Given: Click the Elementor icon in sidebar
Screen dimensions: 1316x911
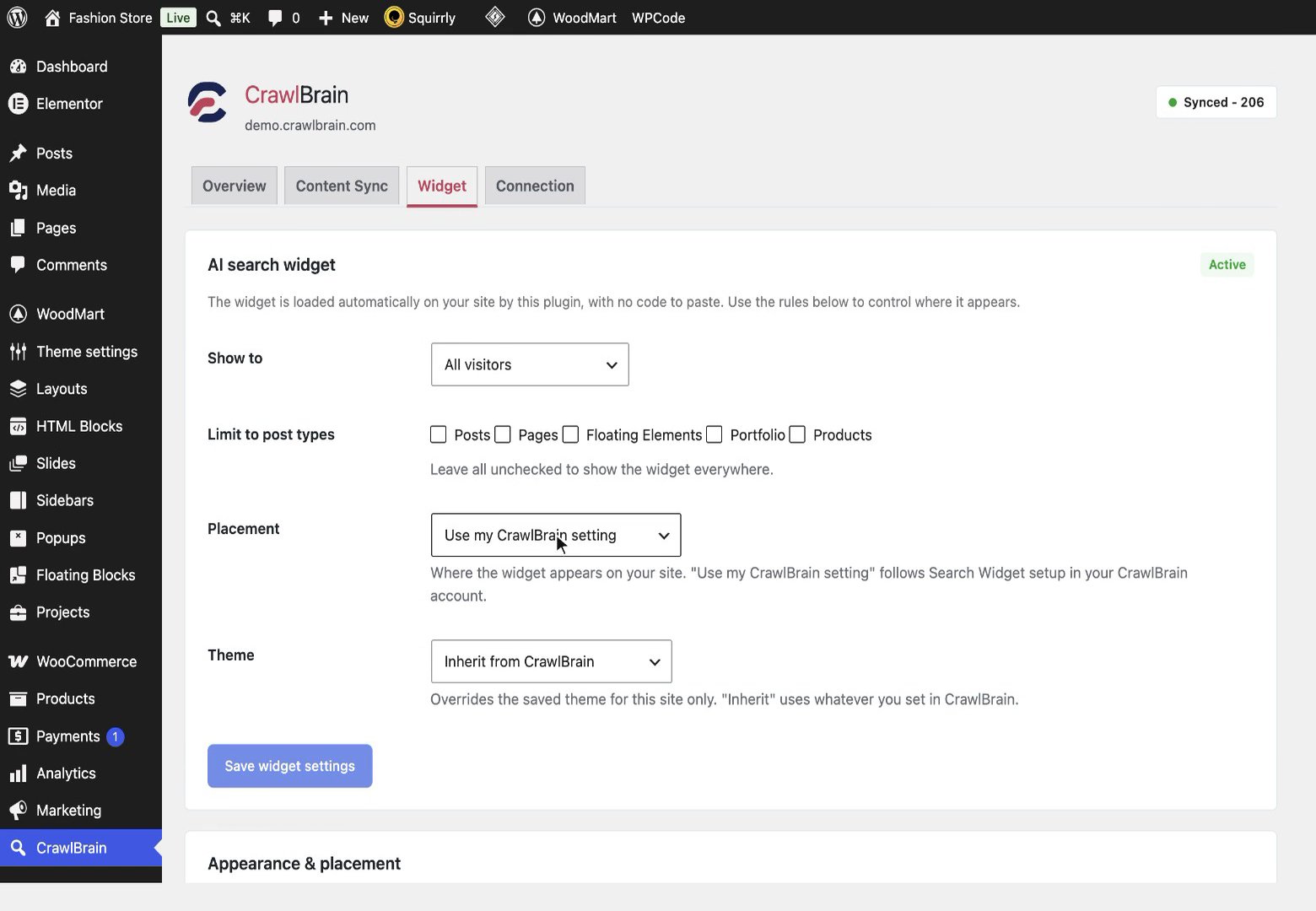Looking at the screenshot, I should click(x=18, y=104).
